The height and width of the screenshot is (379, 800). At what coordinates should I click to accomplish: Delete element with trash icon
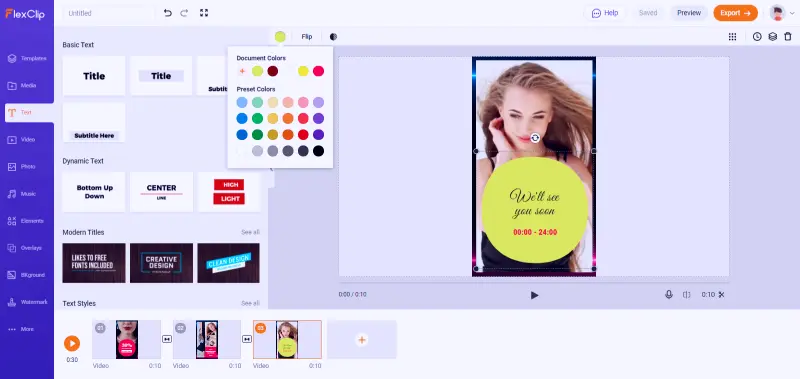click(x=788, y=37)
